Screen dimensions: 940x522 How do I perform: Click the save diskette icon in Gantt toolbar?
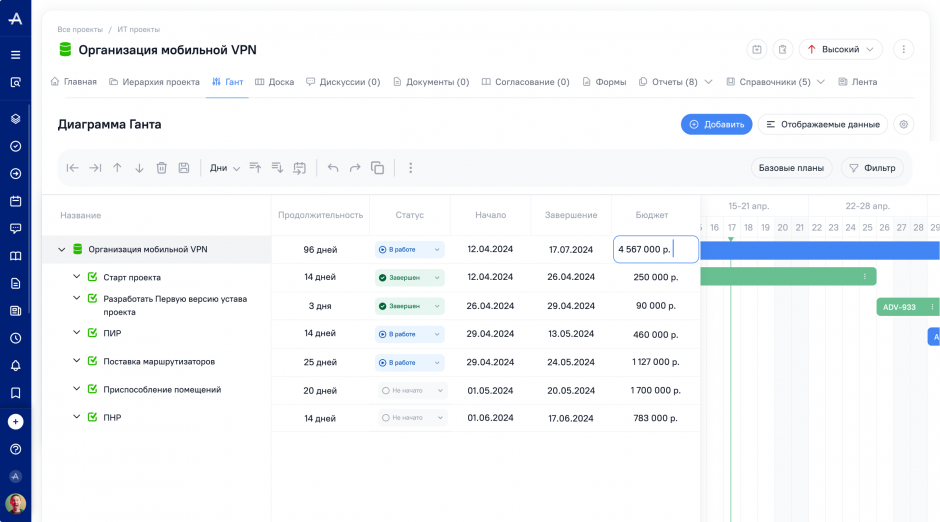pos(184,168)
